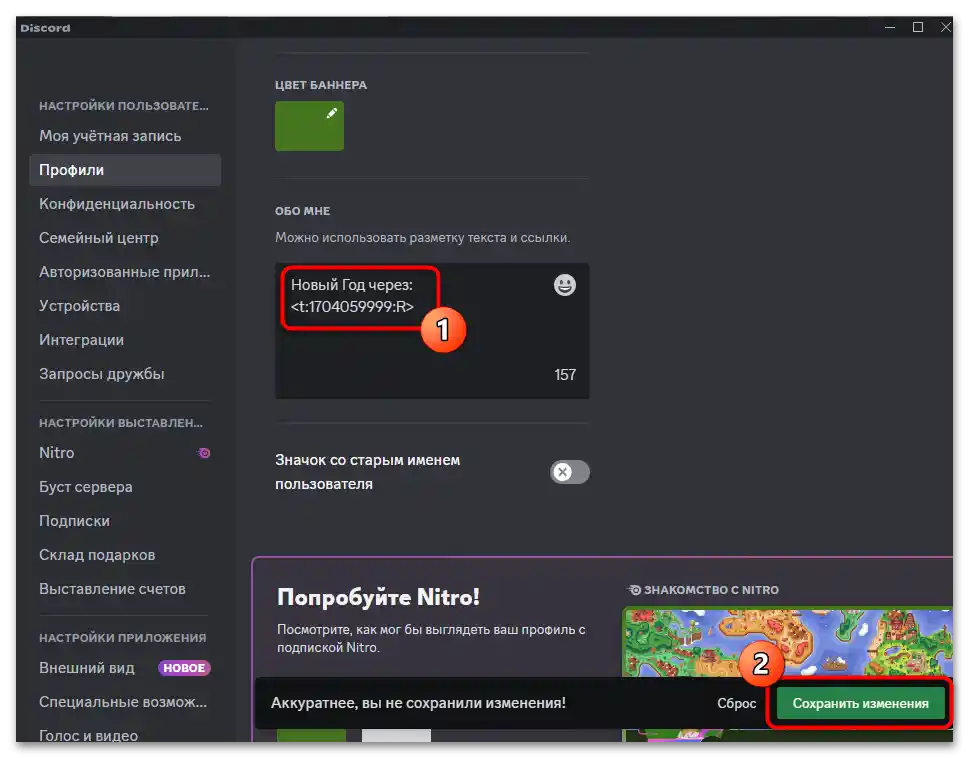Open Устройства settings
The width and height of the screenshot is (969, 758).
pyautogui.click(x=125, y=306)
